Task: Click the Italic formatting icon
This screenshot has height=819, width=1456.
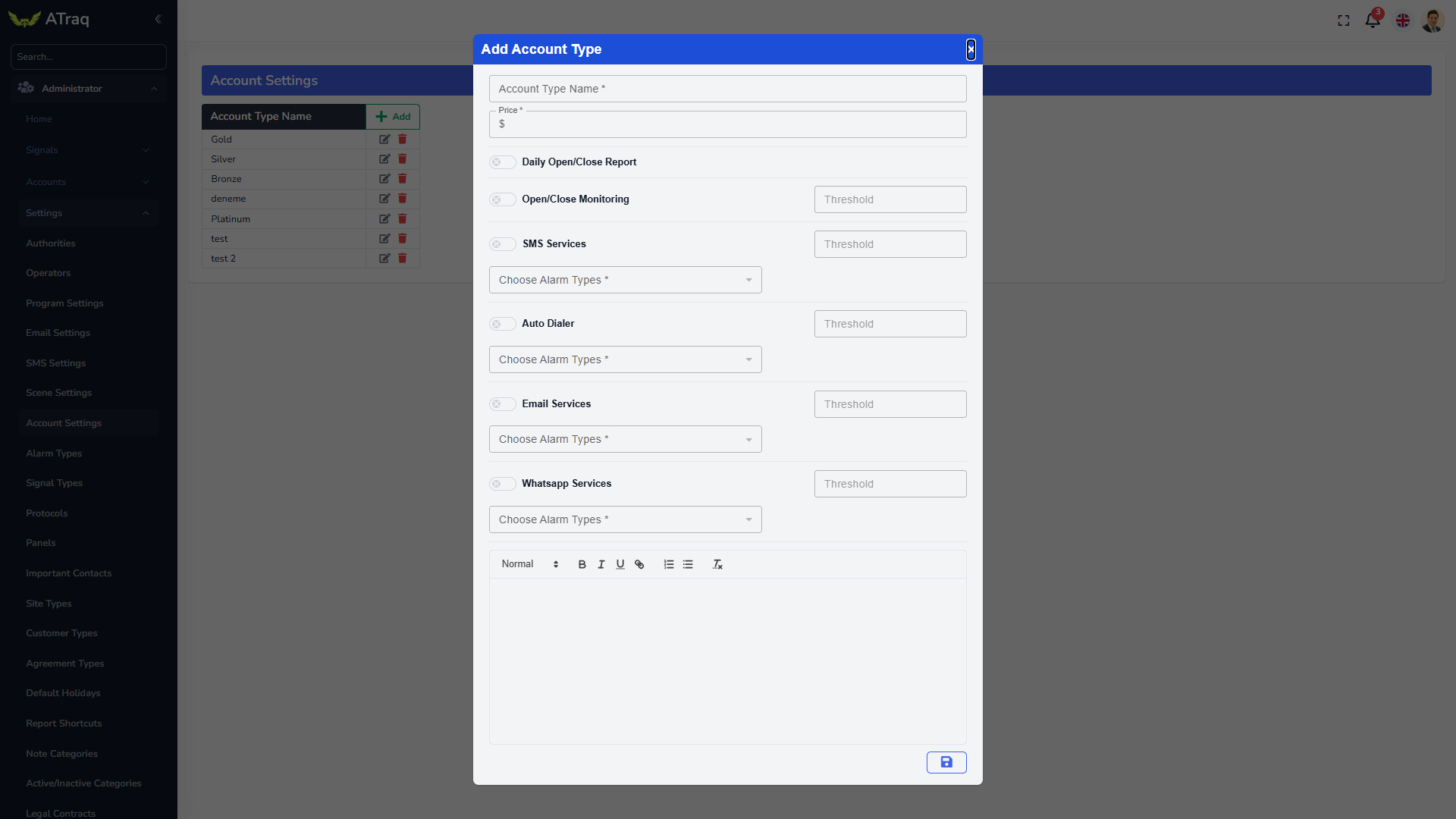Action: (601, 564)
